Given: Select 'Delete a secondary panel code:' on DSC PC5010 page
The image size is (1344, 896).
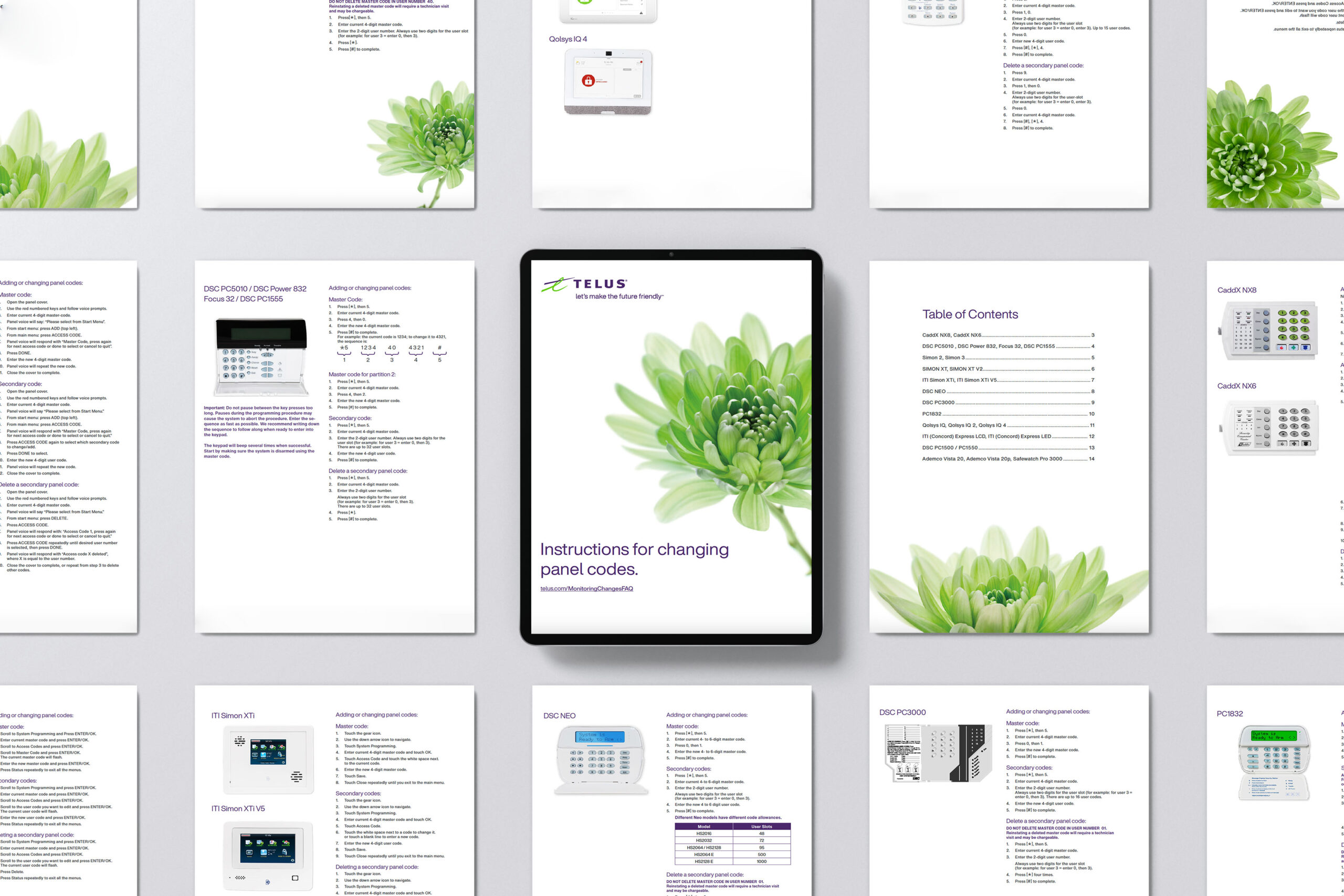Looking at the screenshot, I should click(367, 471).
